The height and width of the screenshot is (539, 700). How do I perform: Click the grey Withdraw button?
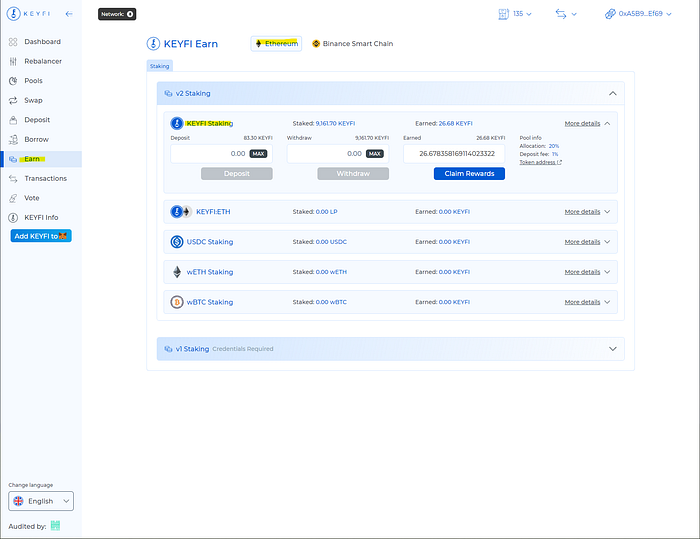[x=353, y=174]
